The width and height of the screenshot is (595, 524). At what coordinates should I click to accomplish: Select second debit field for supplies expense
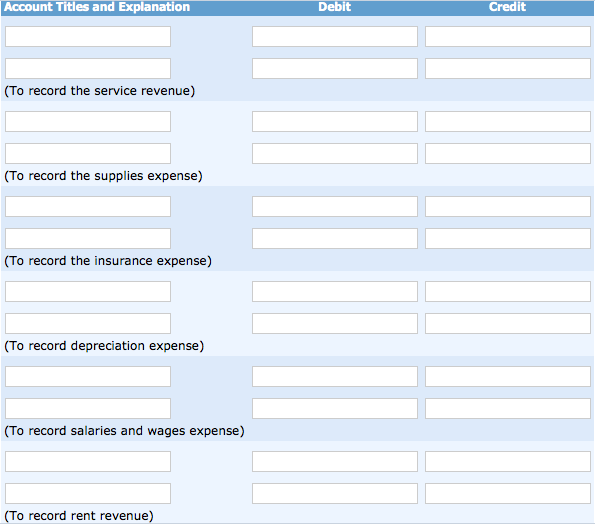[335, 153]
